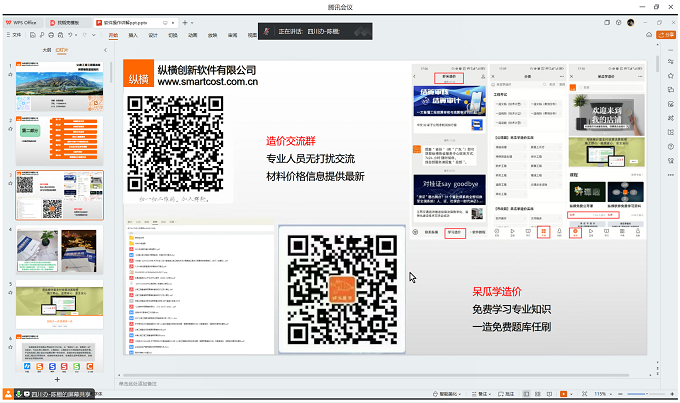Screen dimensions: 680x403
Task: Adjust the zoom slider handle
Action: pyautogui.click(x=646, y=394)
